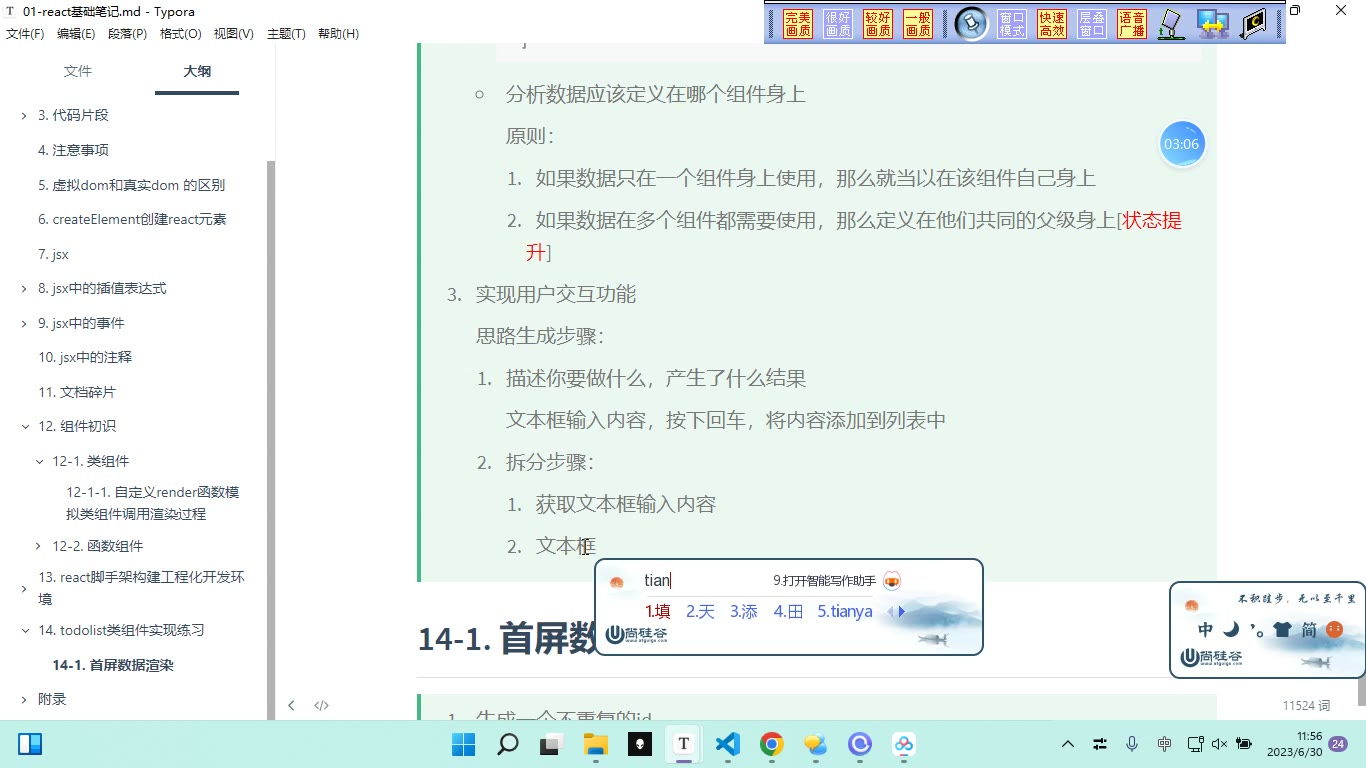Select 一般画质 quality in floating toolbar

918,24
